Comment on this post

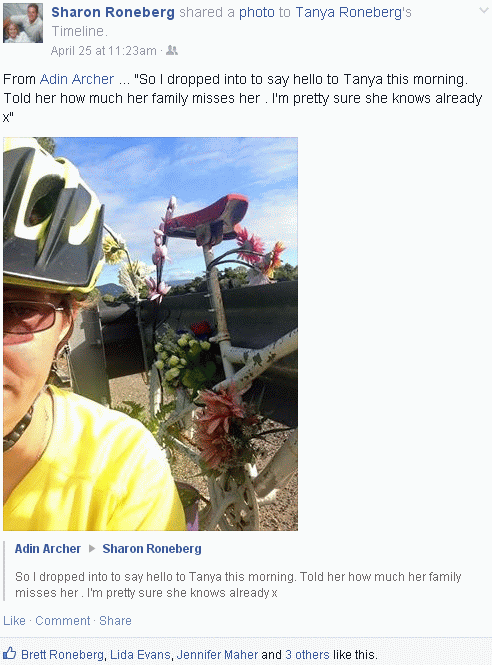click(x=62, y=621)
